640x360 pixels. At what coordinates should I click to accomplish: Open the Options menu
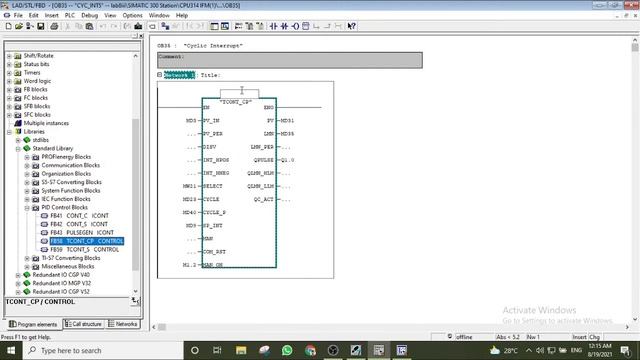(132, 15)
